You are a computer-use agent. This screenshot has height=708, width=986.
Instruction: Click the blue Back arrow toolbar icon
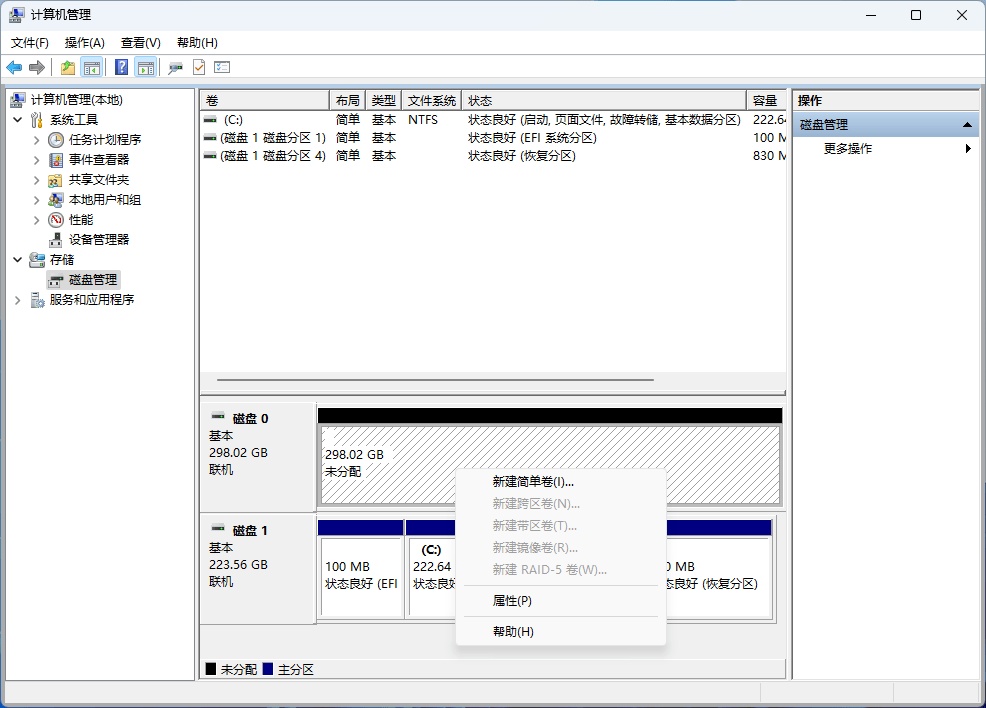tap(14, 68)
